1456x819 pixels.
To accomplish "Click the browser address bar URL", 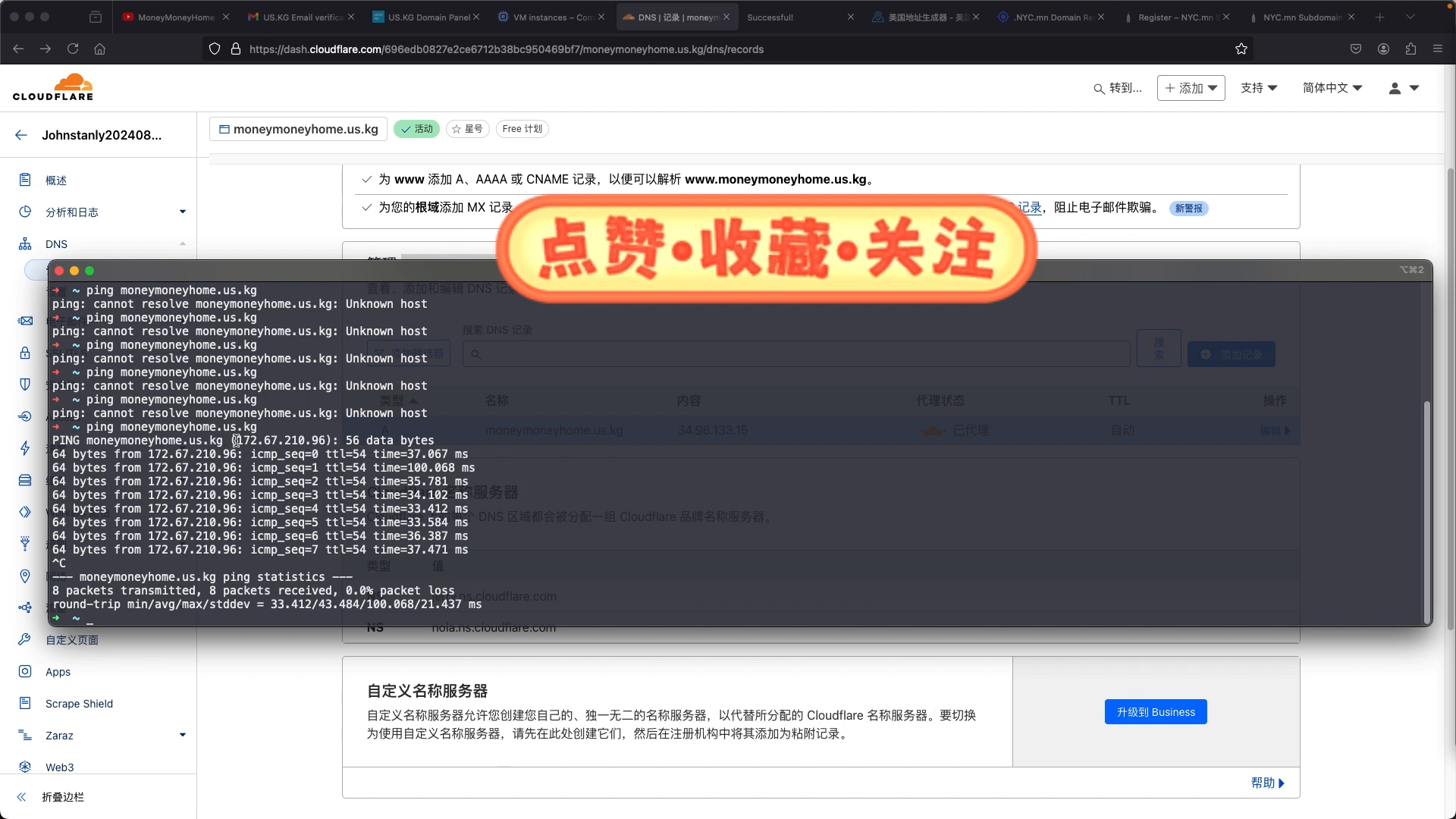I will (507, 49).
